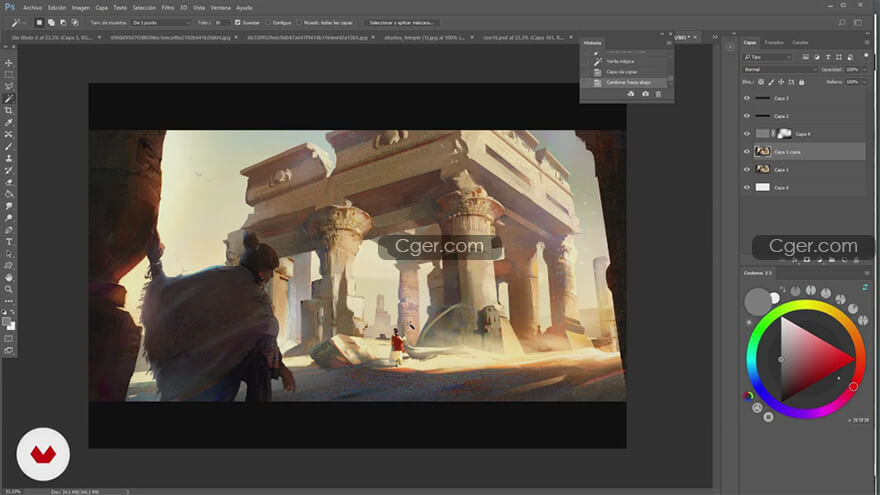Open the Ventana menu

tap(221, 8)
